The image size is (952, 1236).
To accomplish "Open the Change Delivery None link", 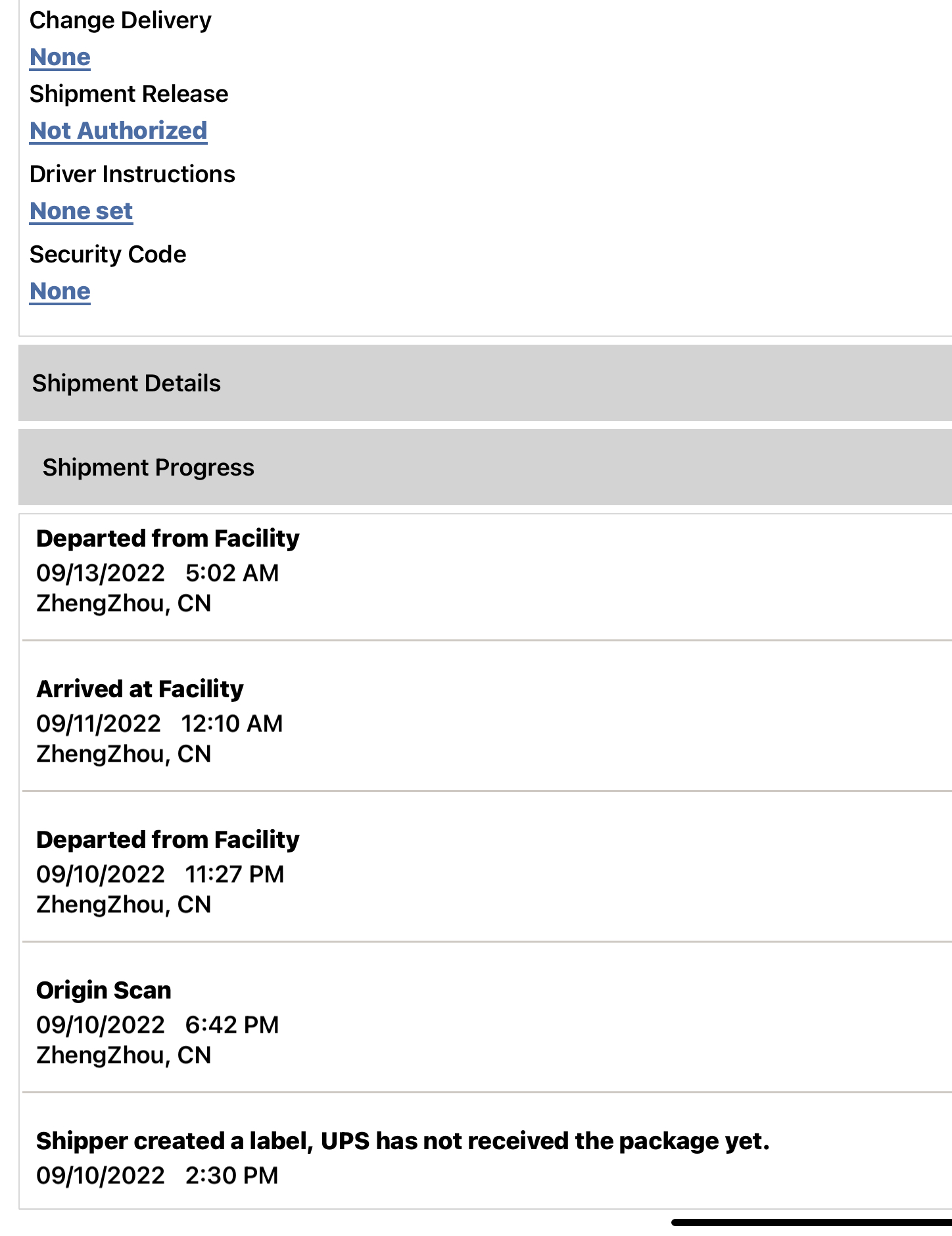I will pos(60,57).
